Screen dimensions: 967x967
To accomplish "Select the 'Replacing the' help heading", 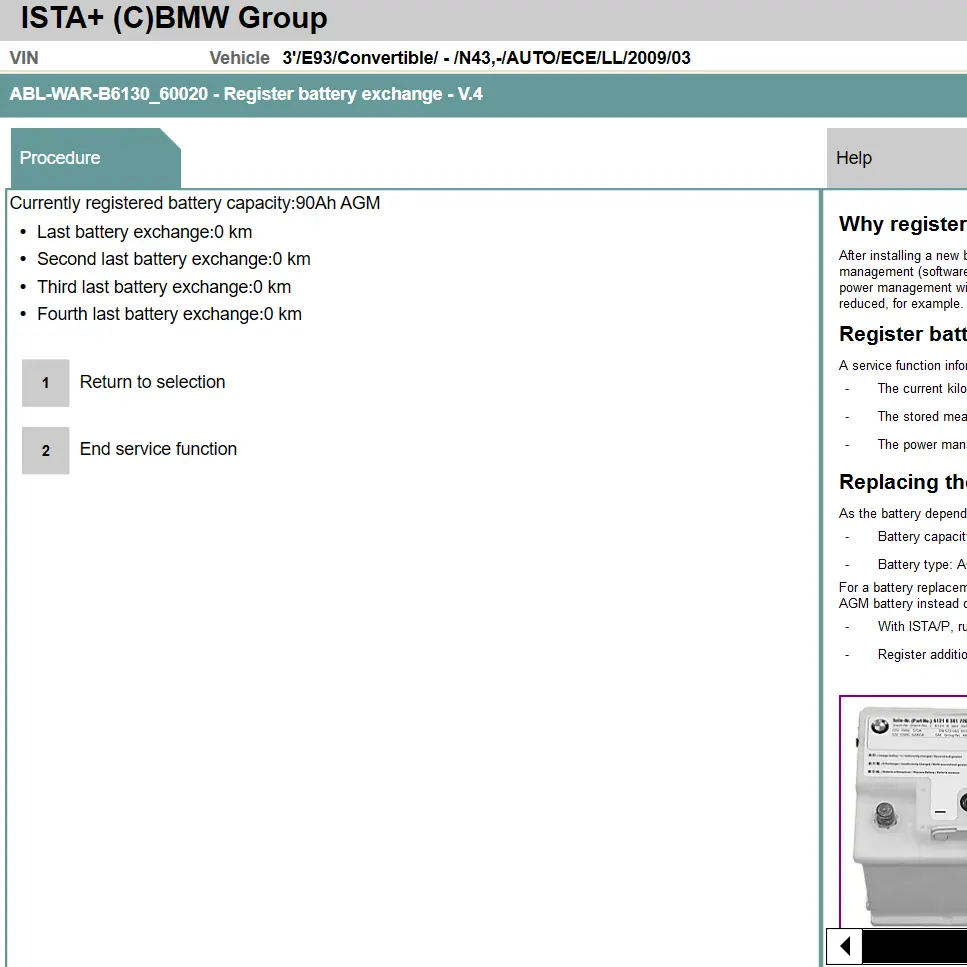I will point(902,482).
